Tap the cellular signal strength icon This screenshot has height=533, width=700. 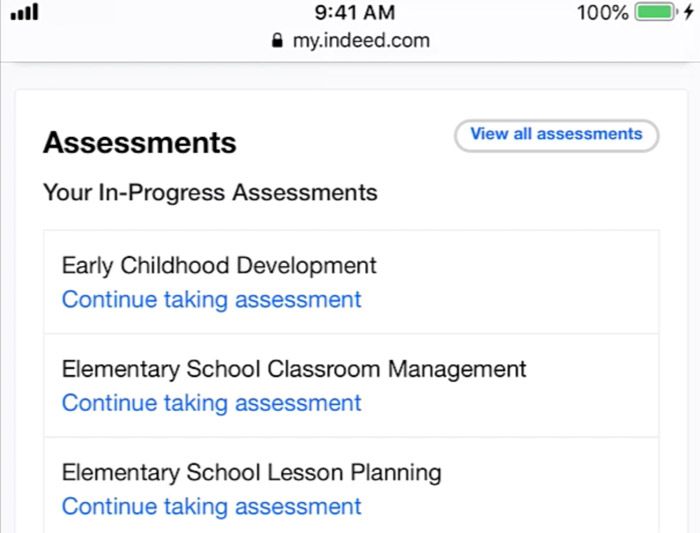pos(23,13)
